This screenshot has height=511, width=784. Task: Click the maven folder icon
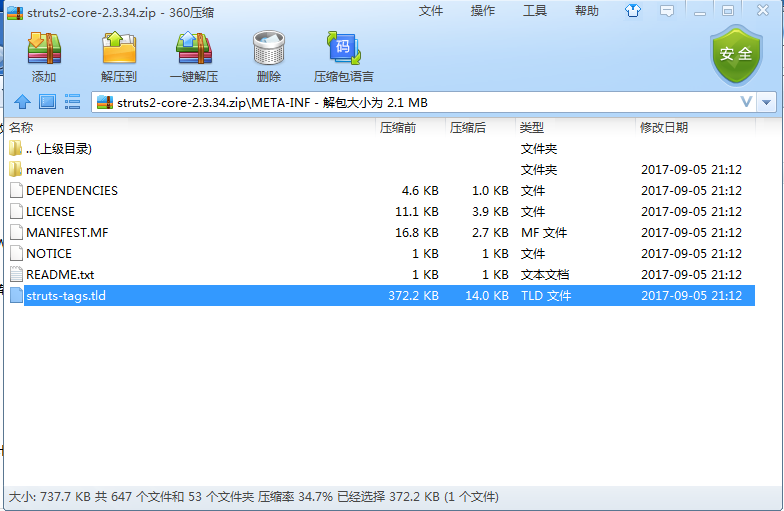(x=16, y=170)
